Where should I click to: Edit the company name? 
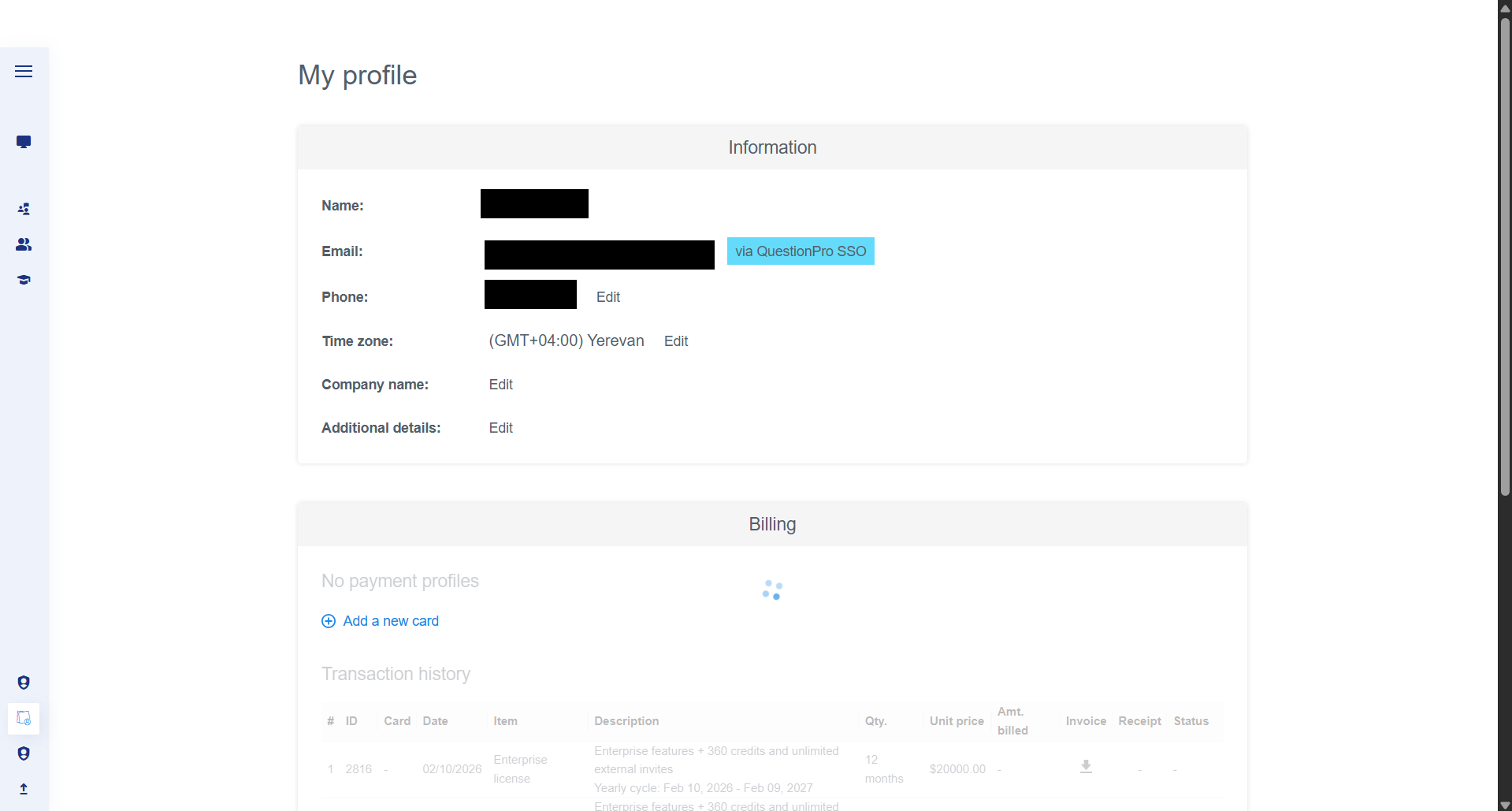(x=500, y=385)
